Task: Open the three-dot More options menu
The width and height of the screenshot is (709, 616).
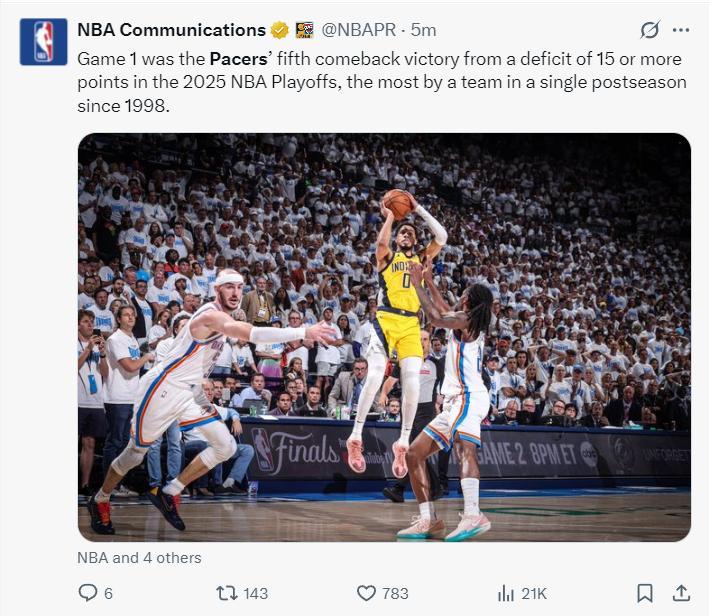Action: tap(681, 30)
